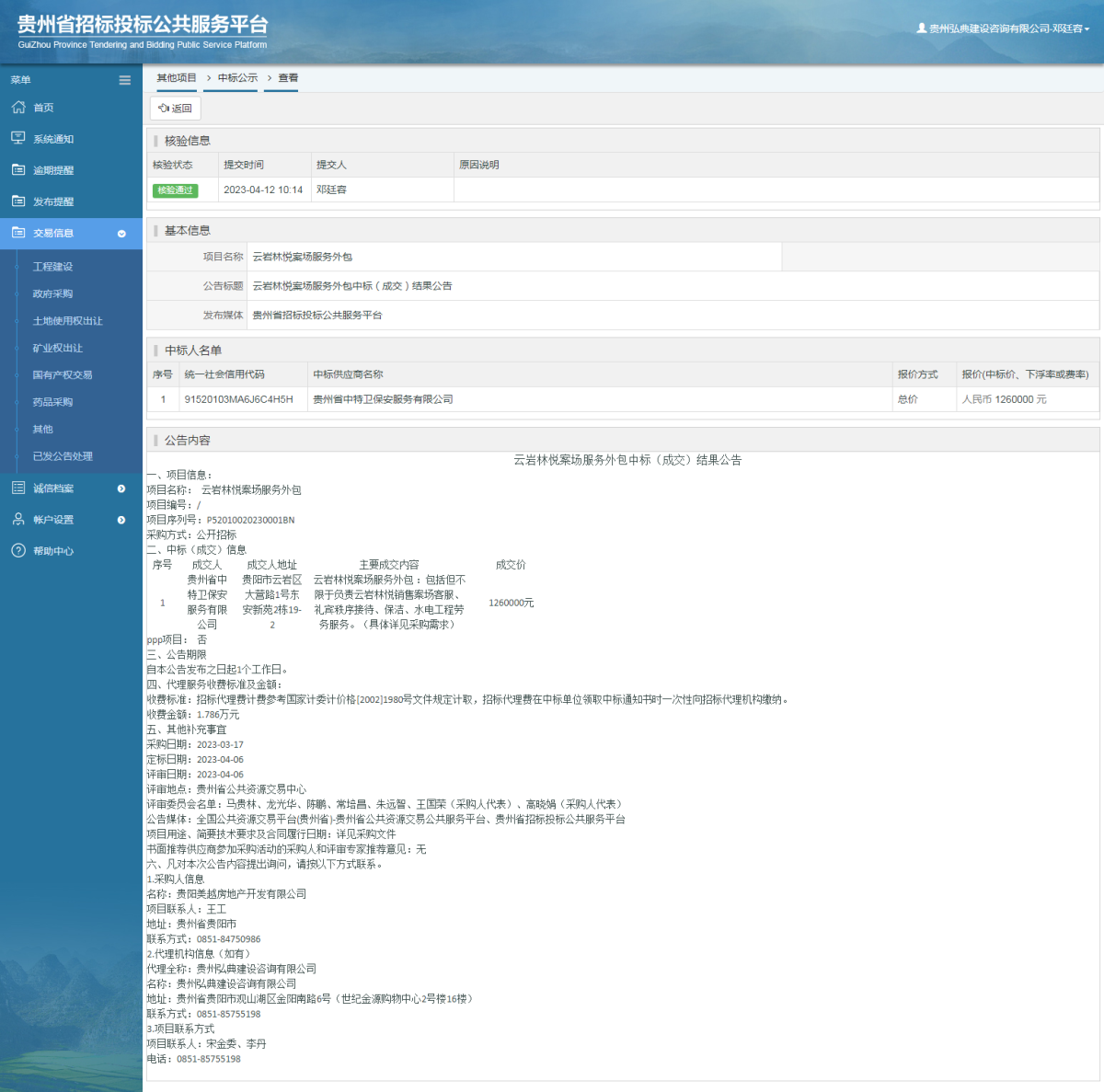Click the 项目联系人：宋金委、李丹 line
This screenshot has width=1104, height=1092.
tap(206, 1044)
